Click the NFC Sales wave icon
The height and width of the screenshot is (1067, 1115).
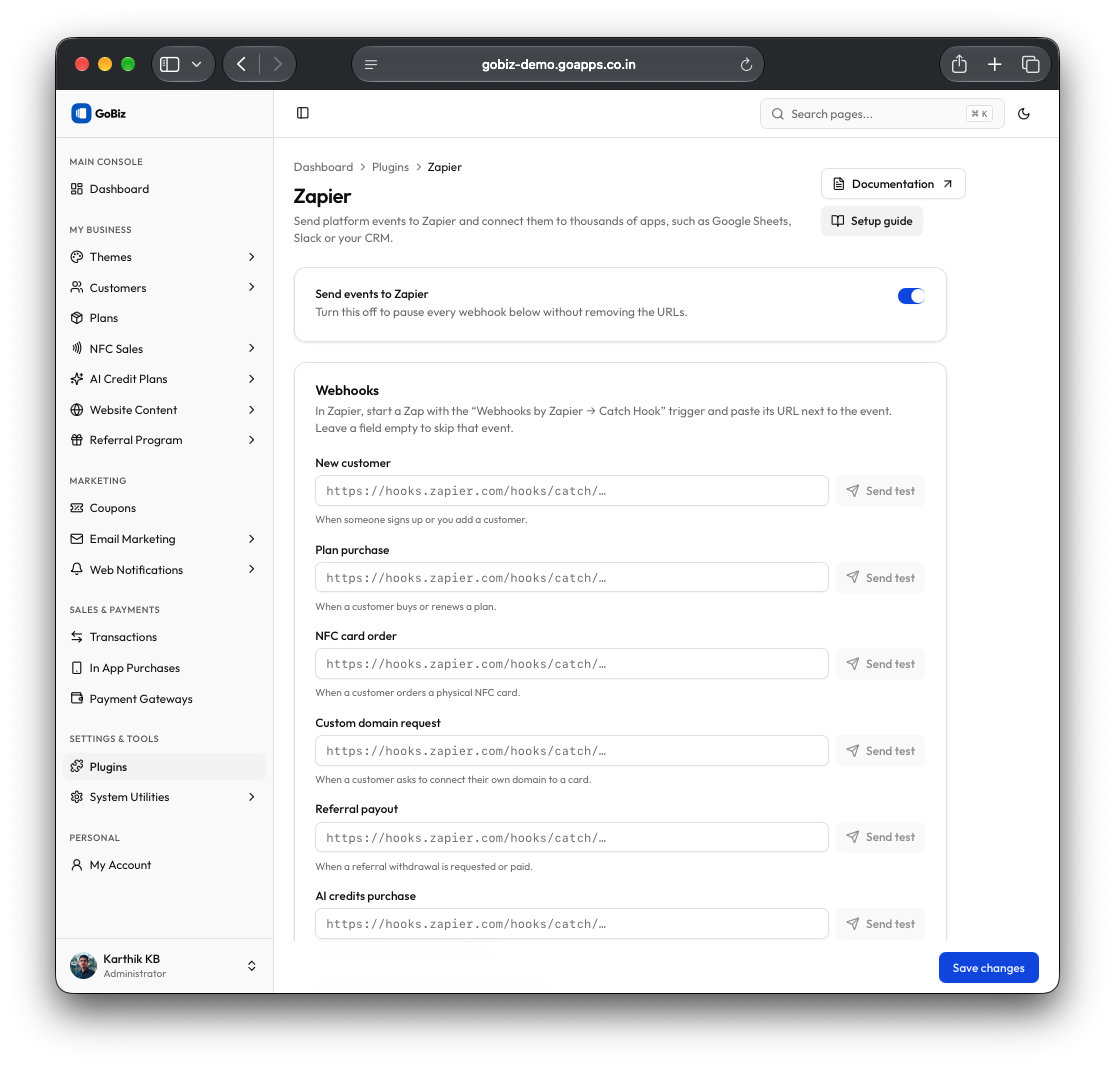coord(77,349)
